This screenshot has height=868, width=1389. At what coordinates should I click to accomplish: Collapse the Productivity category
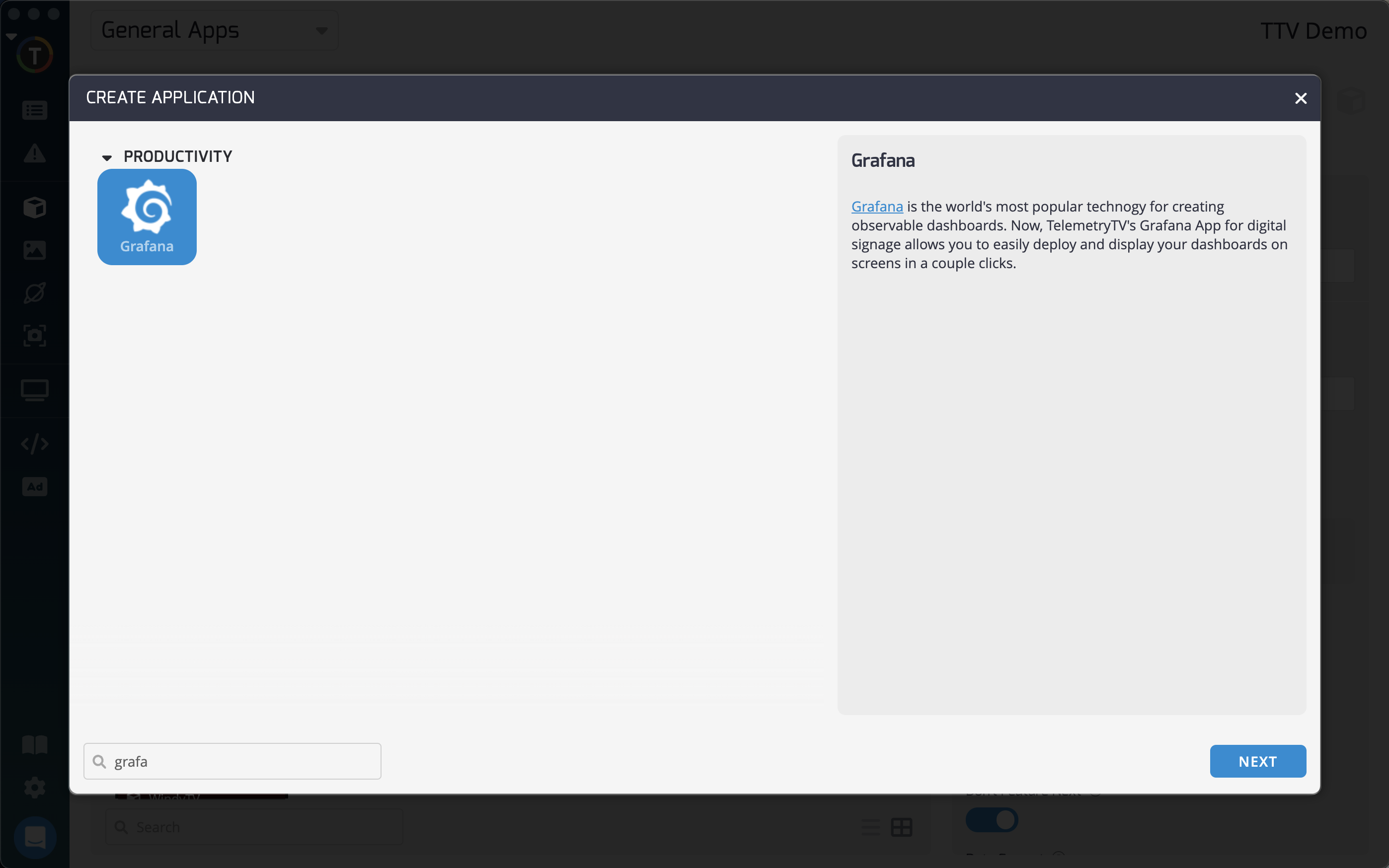click(x=107, y=157)
